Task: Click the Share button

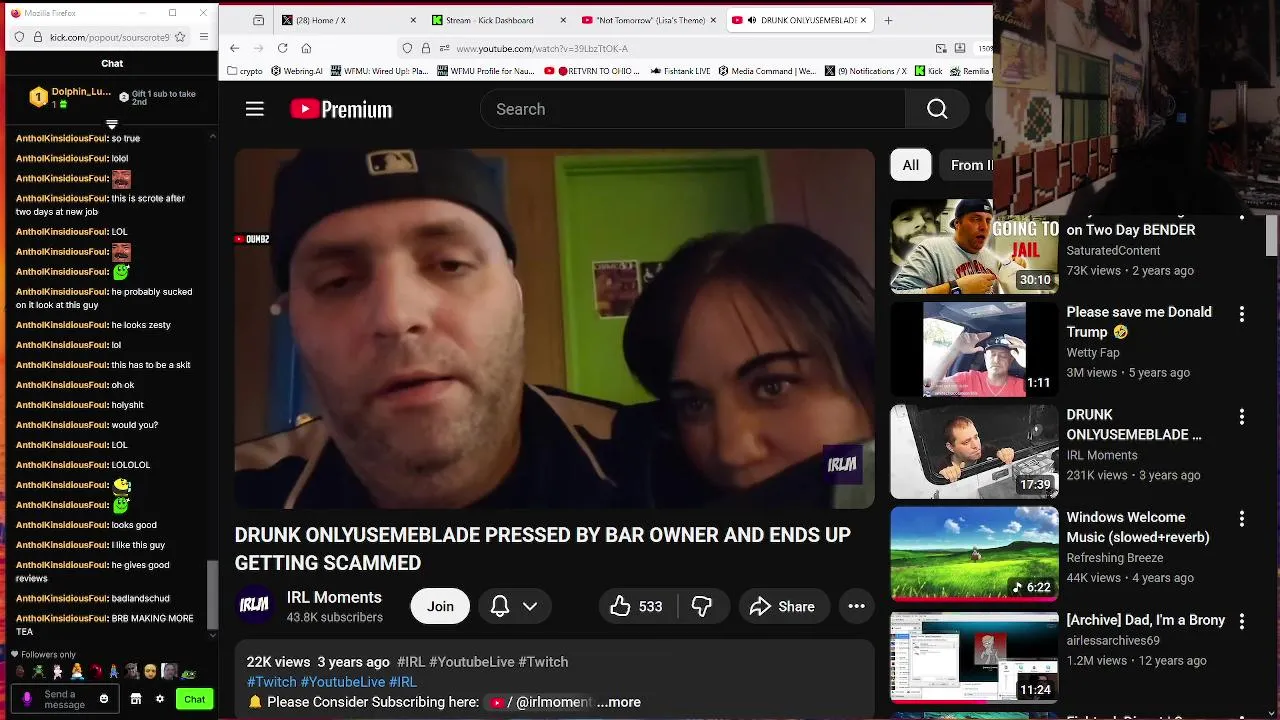Action: pos(783,606)
